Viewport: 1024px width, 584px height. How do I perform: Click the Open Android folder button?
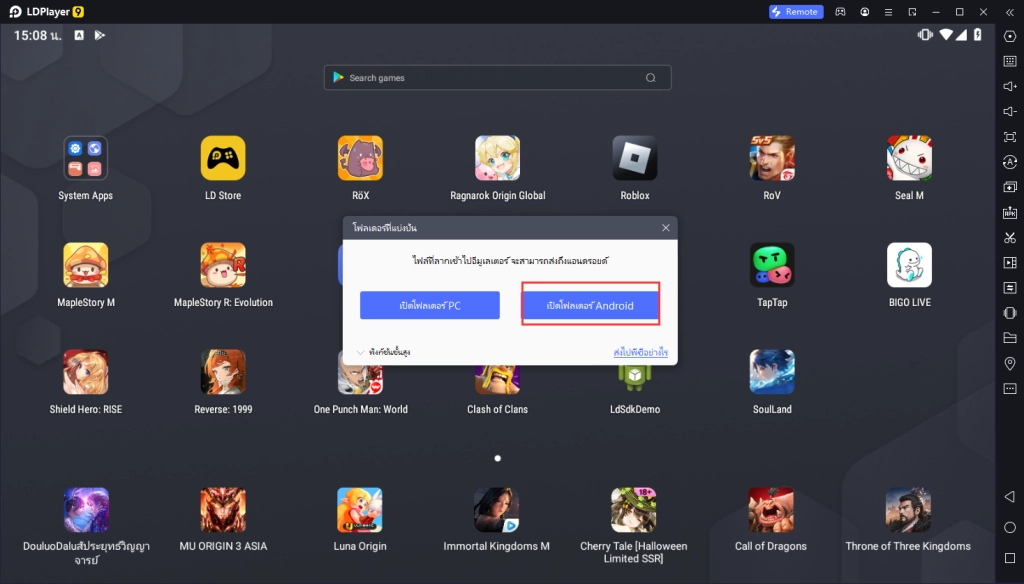[x=590, y=305]
